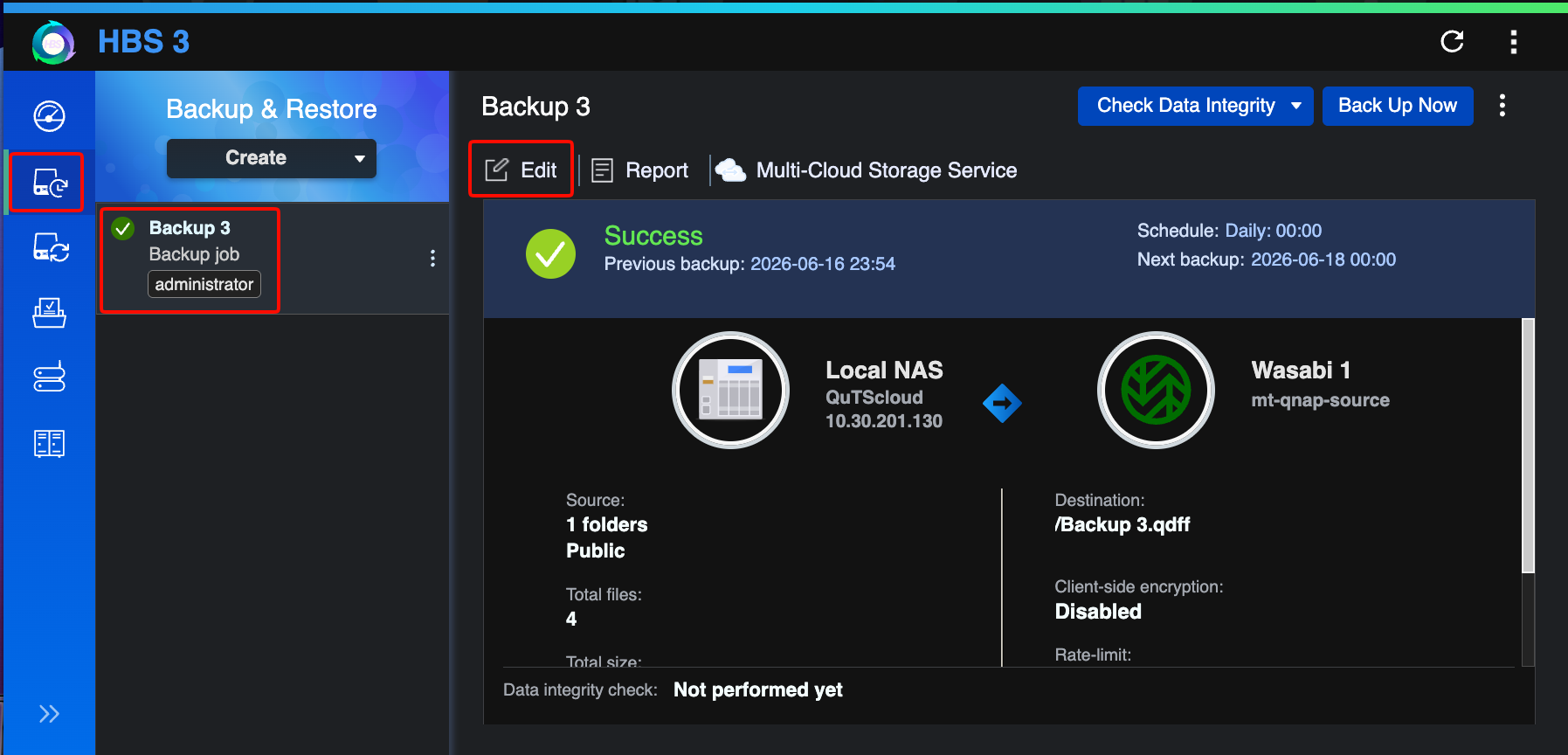Viewport: 1568px width, 755px height.
Task: Select the Backup 3 job in the list
Action: pos(272,259)
